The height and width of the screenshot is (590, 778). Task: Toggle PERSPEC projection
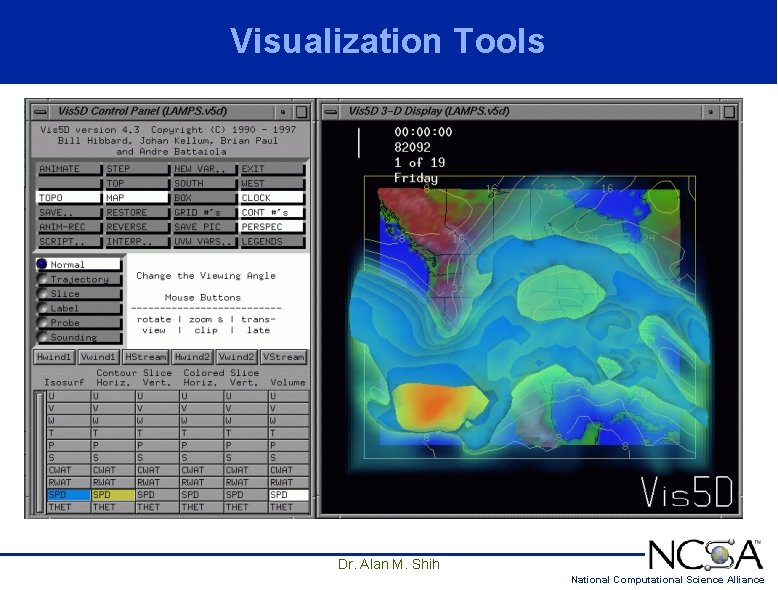tap(272, 227)
